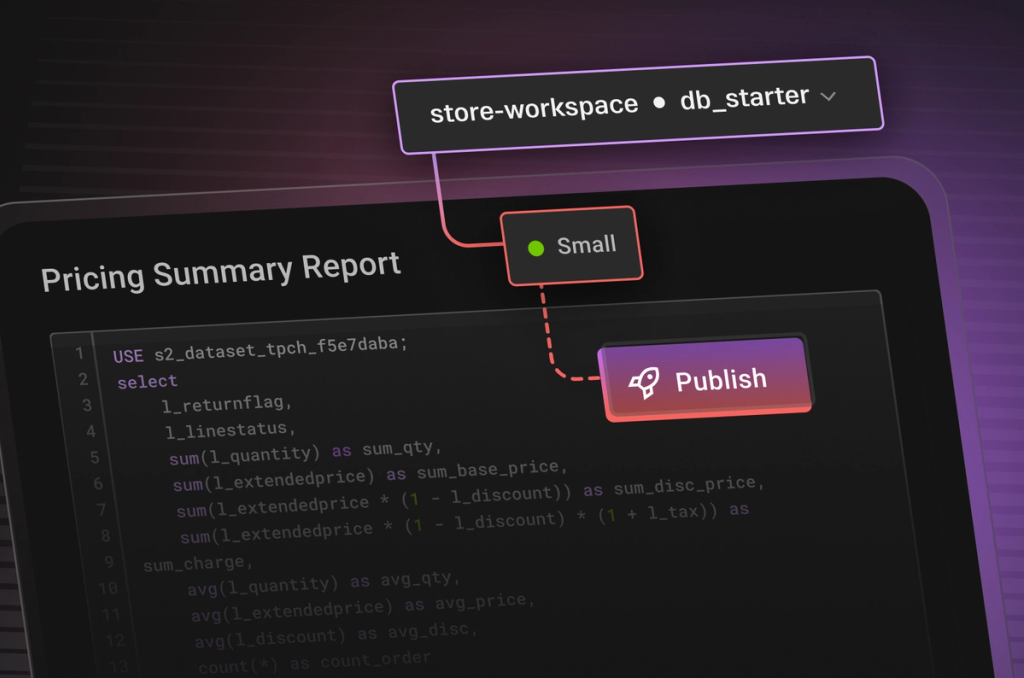Click the l_linestatus, code line
The height and width of the screenshot is (678, 1024).
click(x=230, y=430)
